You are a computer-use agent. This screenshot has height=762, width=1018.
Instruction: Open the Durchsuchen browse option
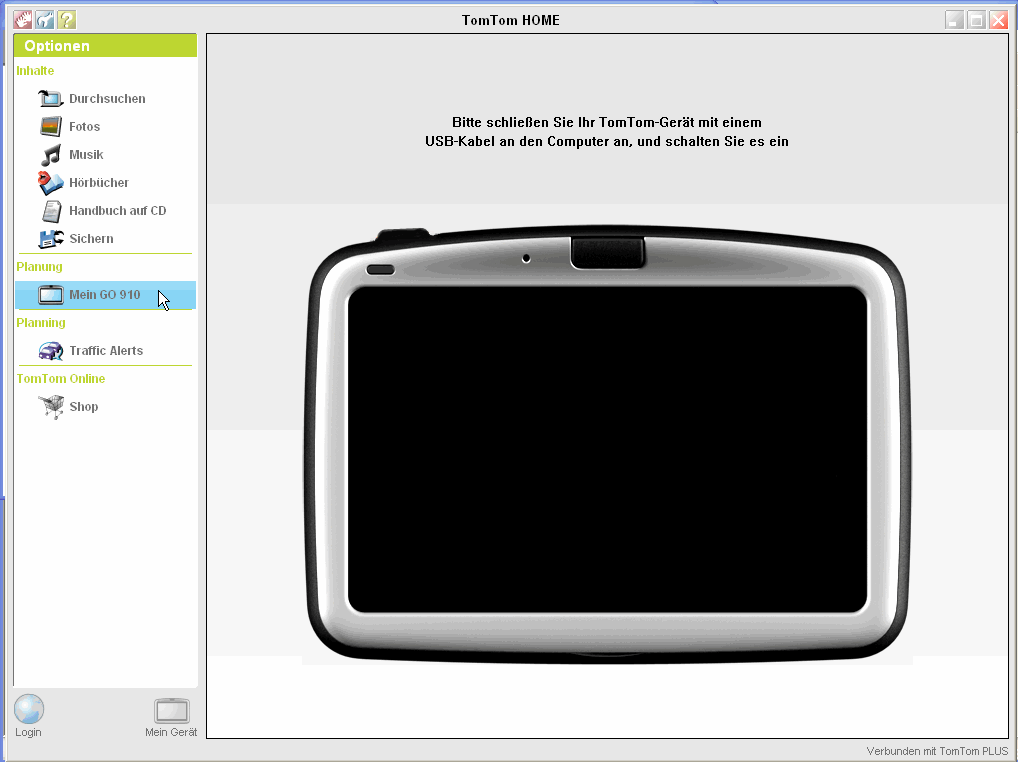(106, 99)
